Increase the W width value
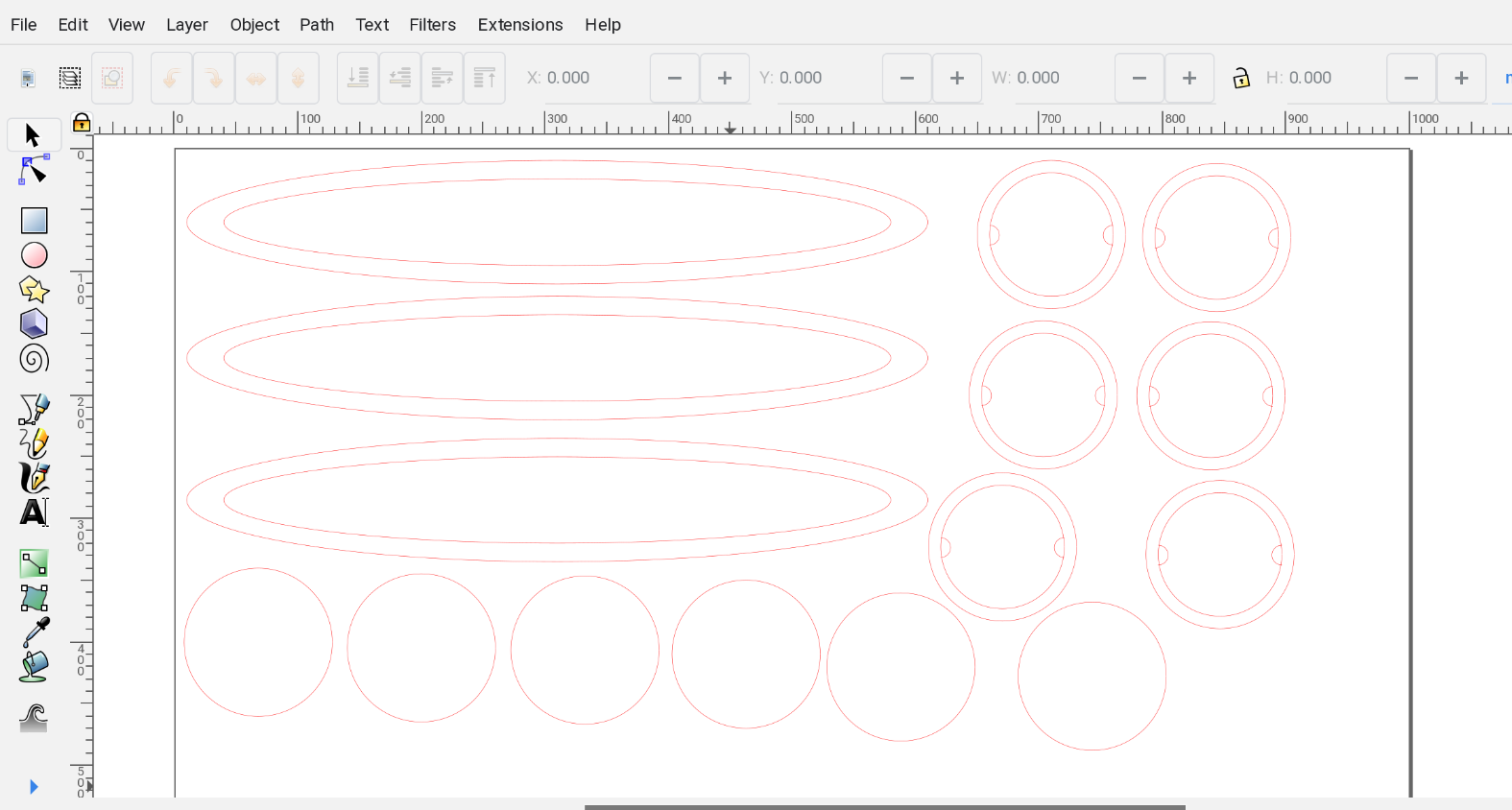The height and width of the screenshot is (810, 1512). [x=1189, y=78]
